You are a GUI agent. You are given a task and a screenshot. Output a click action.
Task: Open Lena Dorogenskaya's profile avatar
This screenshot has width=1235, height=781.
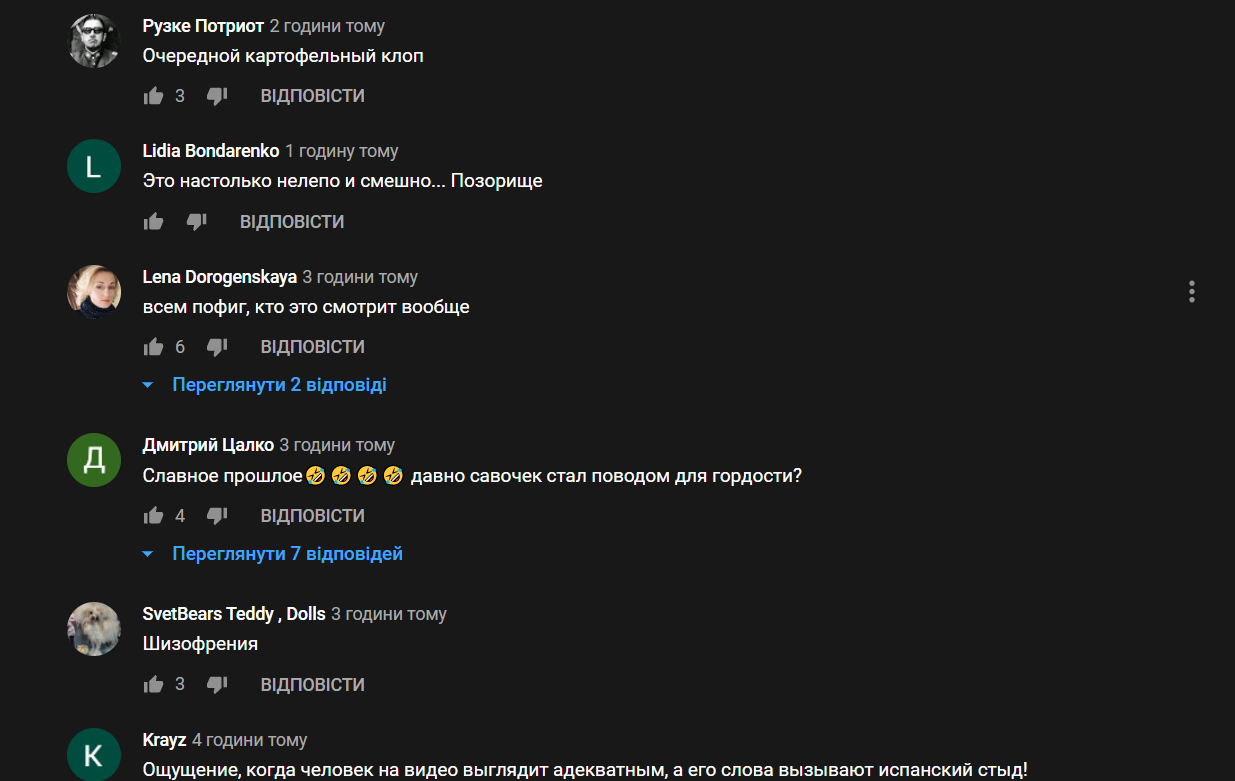point(94,292)
